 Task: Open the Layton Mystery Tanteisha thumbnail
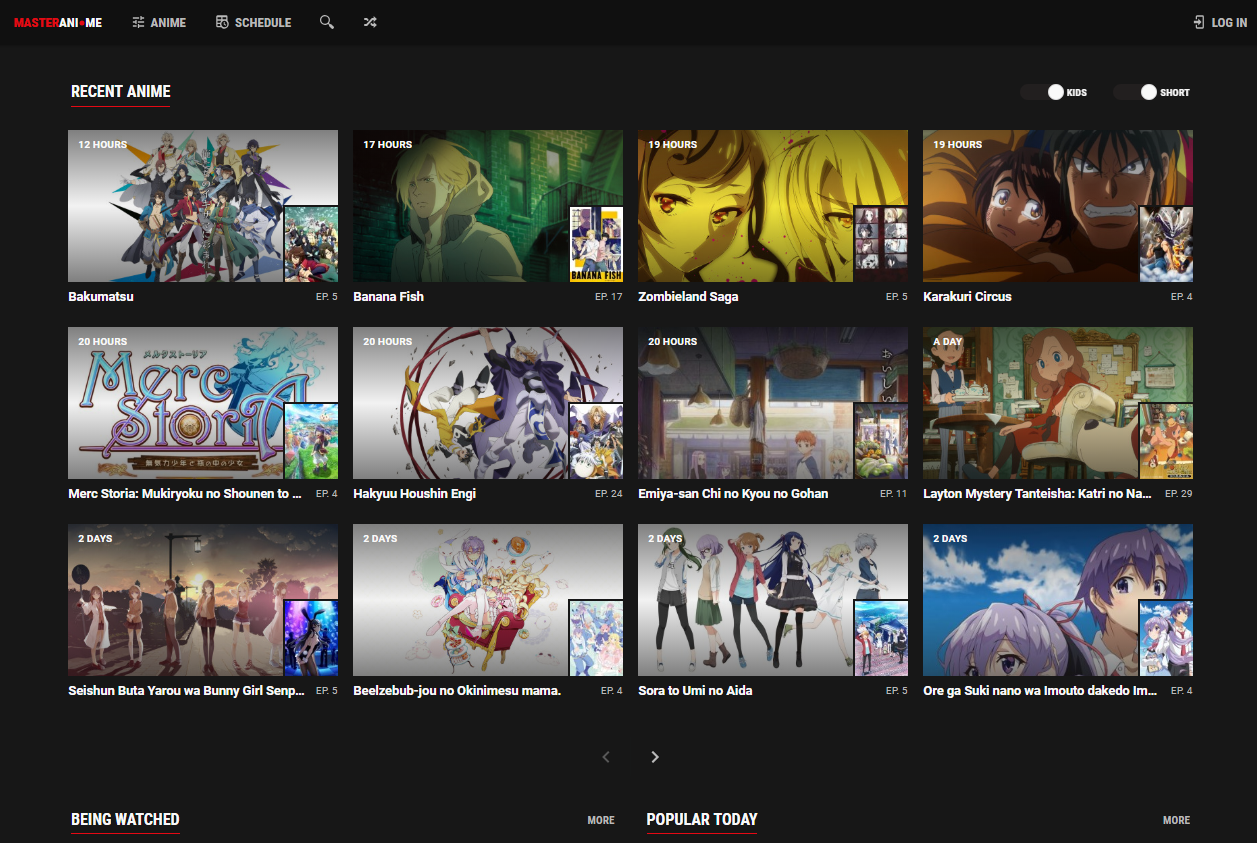coord(1058,403)
